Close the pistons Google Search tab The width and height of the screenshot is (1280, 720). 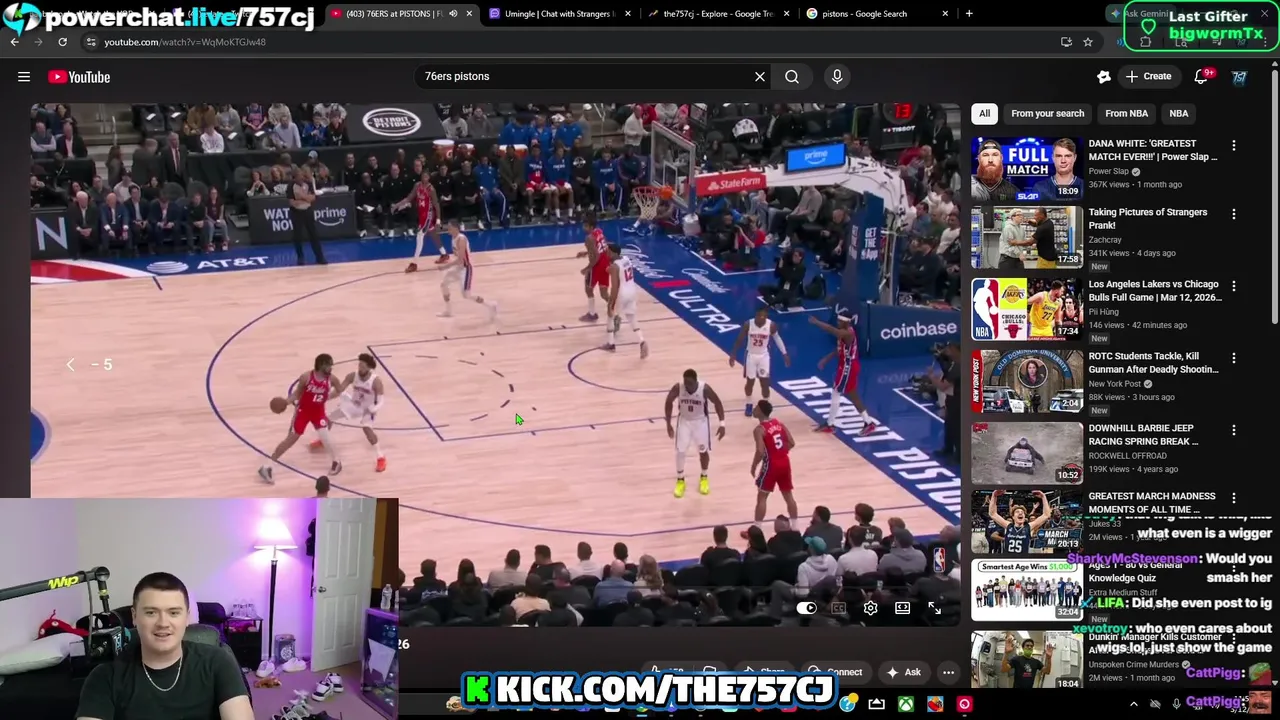945,14
